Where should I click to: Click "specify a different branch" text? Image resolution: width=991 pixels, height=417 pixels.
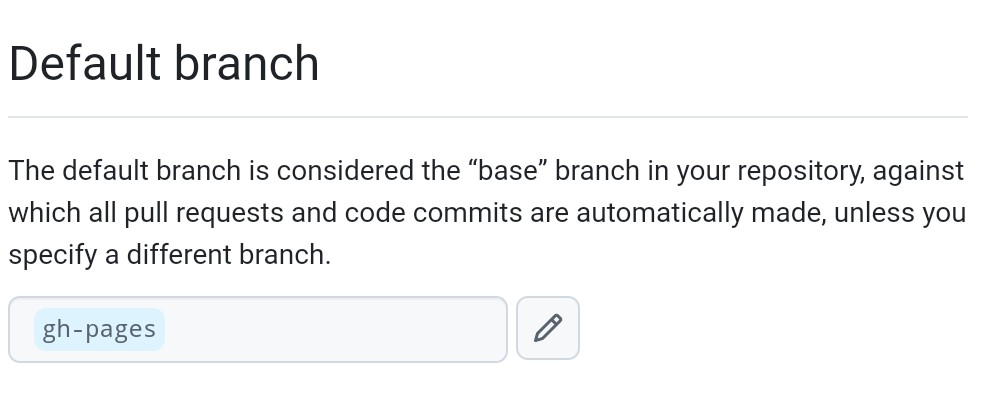click(x=169, y=255)
